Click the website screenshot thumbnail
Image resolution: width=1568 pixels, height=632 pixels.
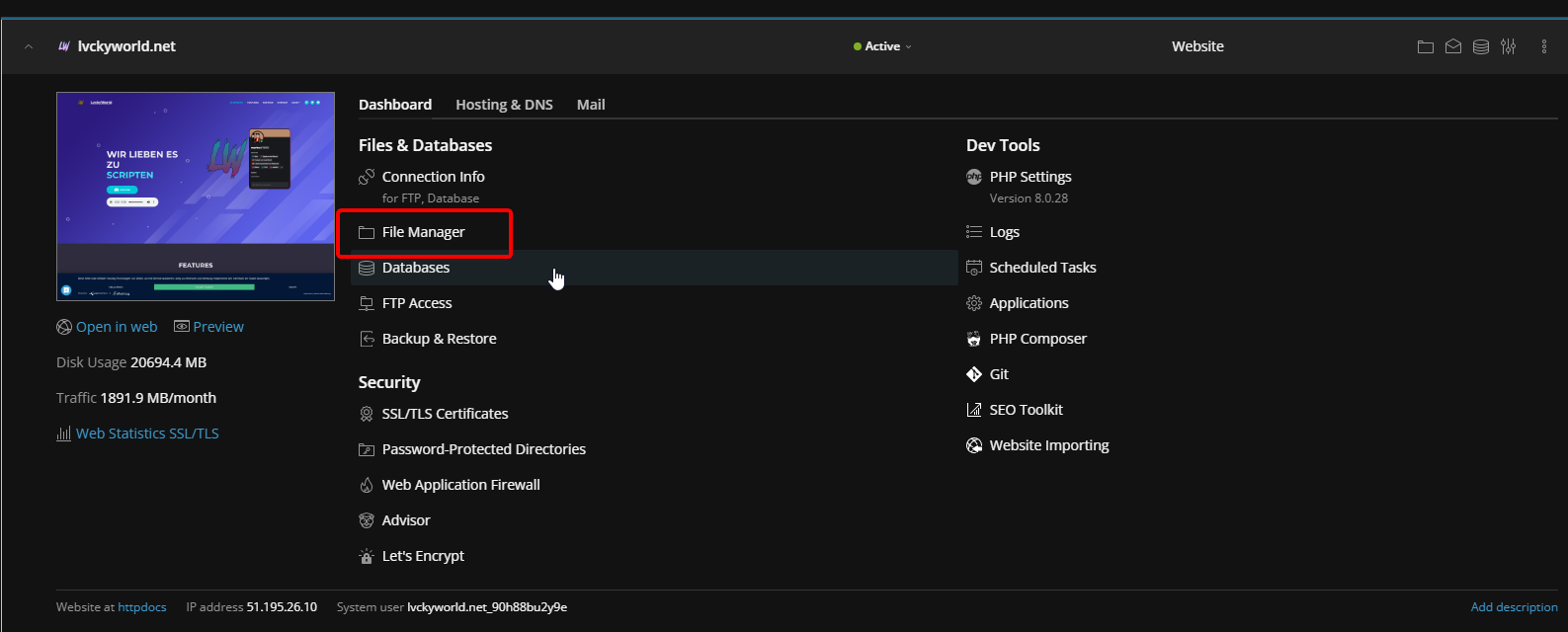[196, 197]
